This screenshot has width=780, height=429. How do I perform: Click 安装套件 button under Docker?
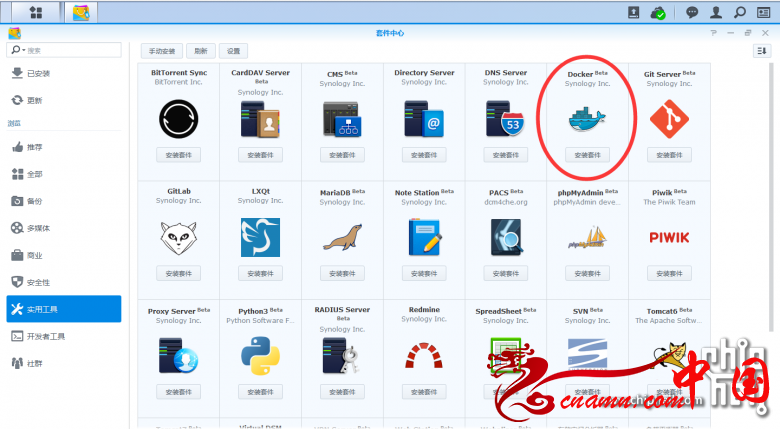(587, 155)
